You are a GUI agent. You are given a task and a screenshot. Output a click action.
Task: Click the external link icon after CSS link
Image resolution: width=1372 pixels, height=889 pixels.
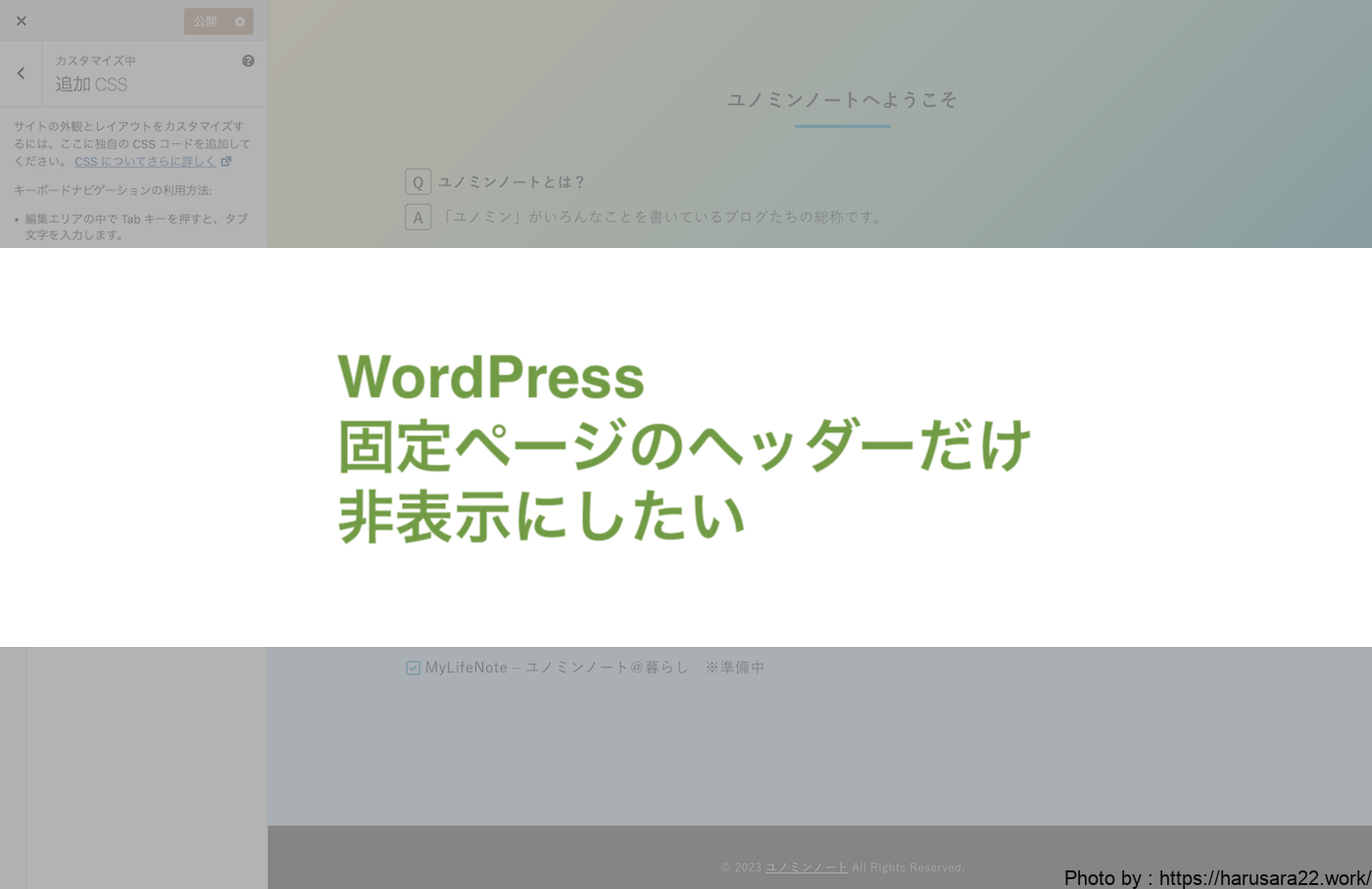[x=226, y=162]
